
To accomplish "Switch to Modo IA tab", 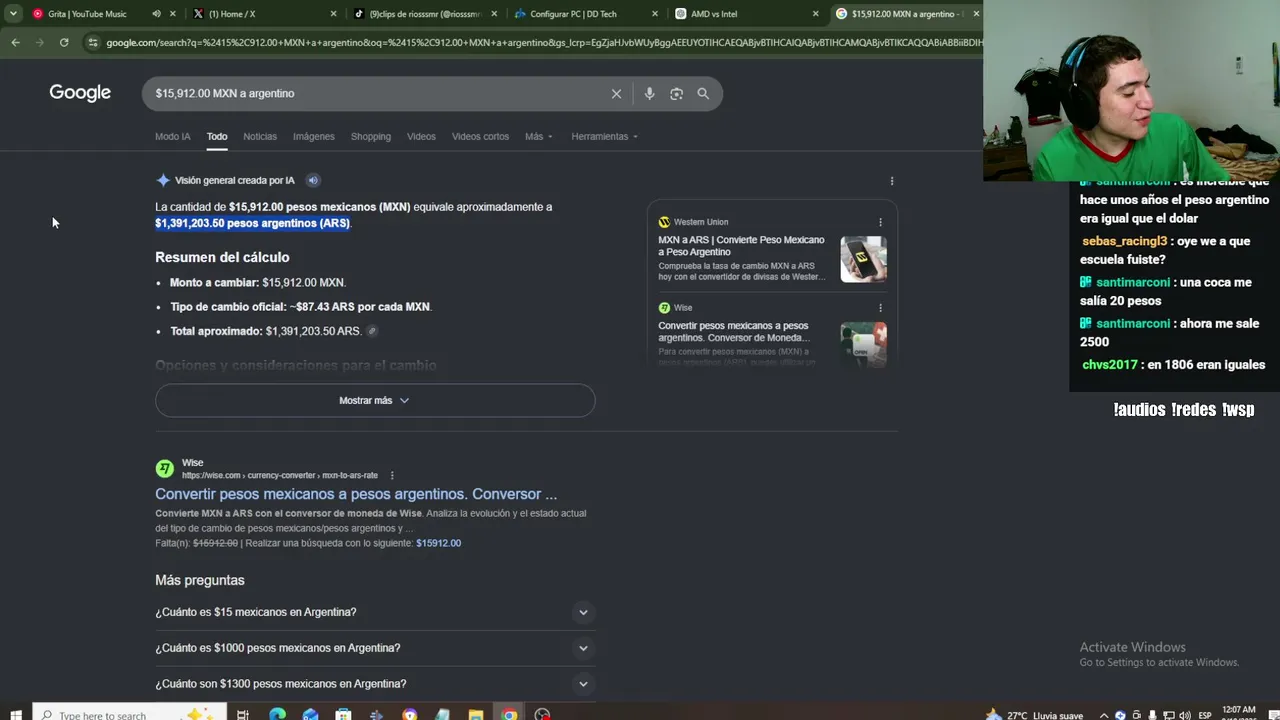I will pyautogui.click(x=172, y=137).
